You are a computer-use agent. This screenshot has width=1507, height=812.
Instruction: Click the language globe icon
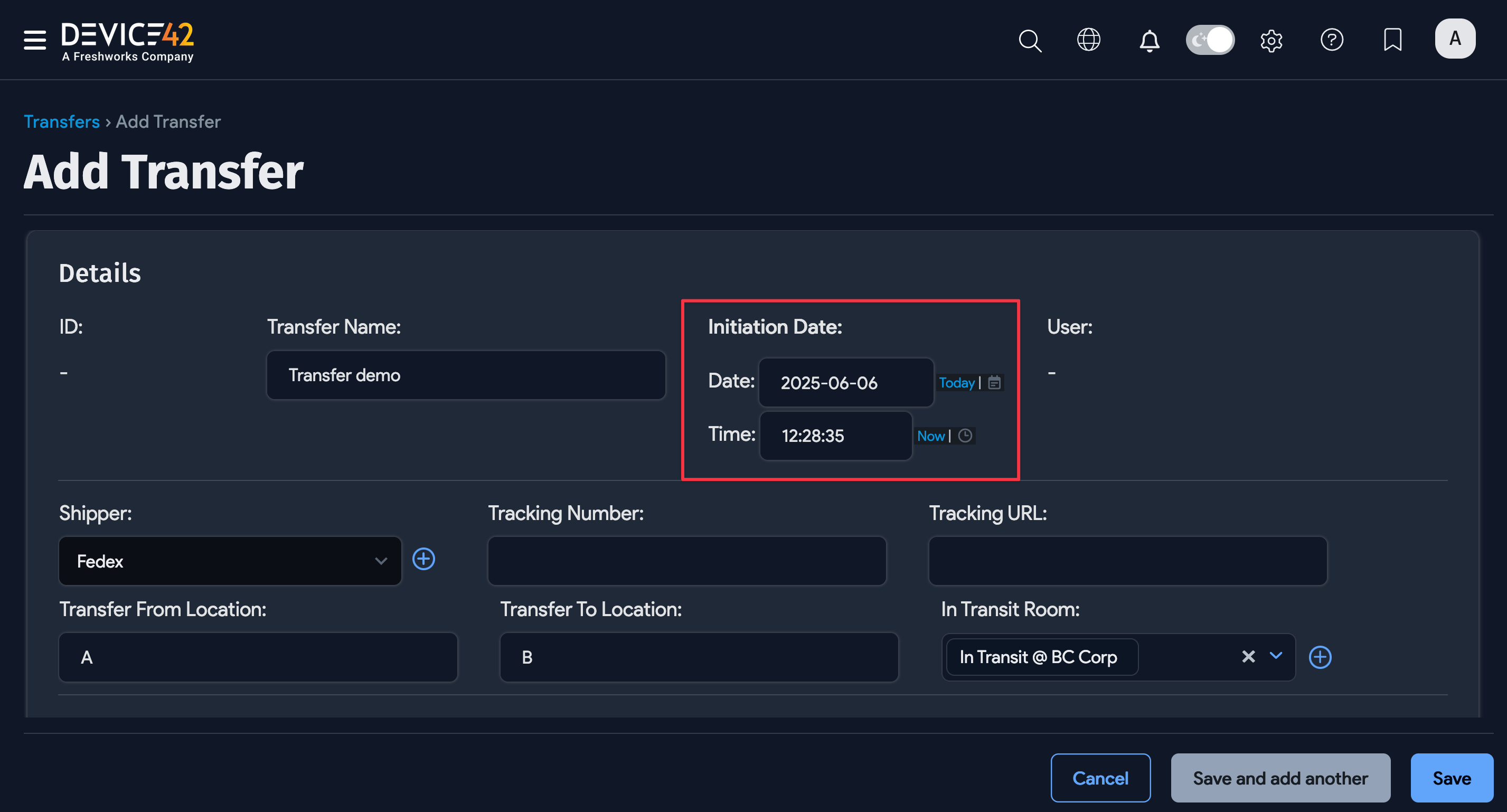[1089, 40]
